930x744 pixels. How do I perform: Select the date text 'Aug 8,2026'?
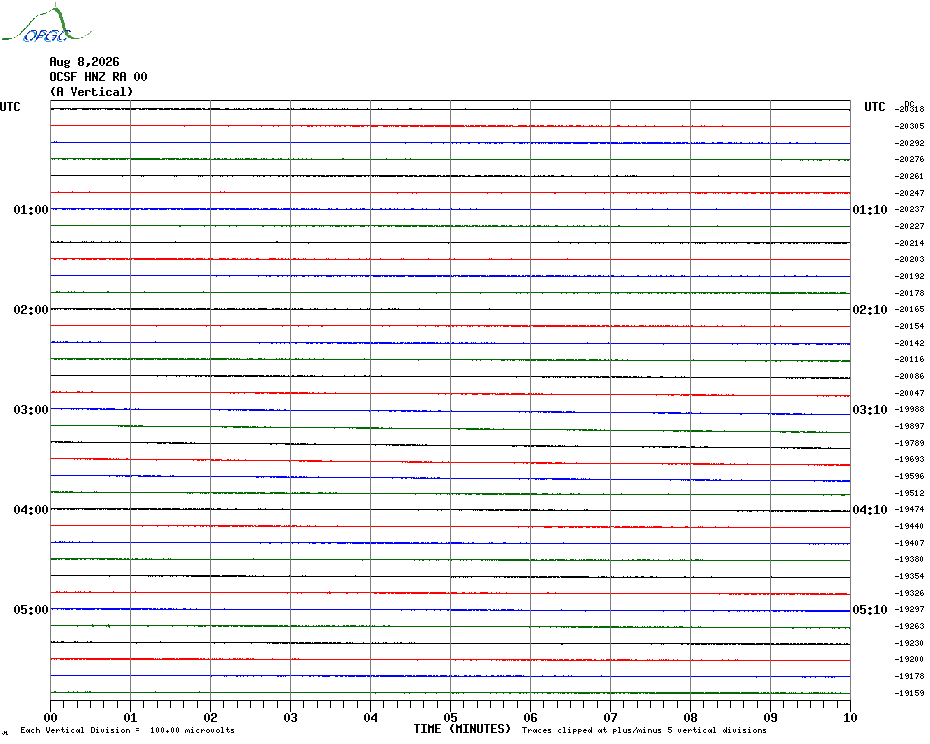tap(84, 62)
